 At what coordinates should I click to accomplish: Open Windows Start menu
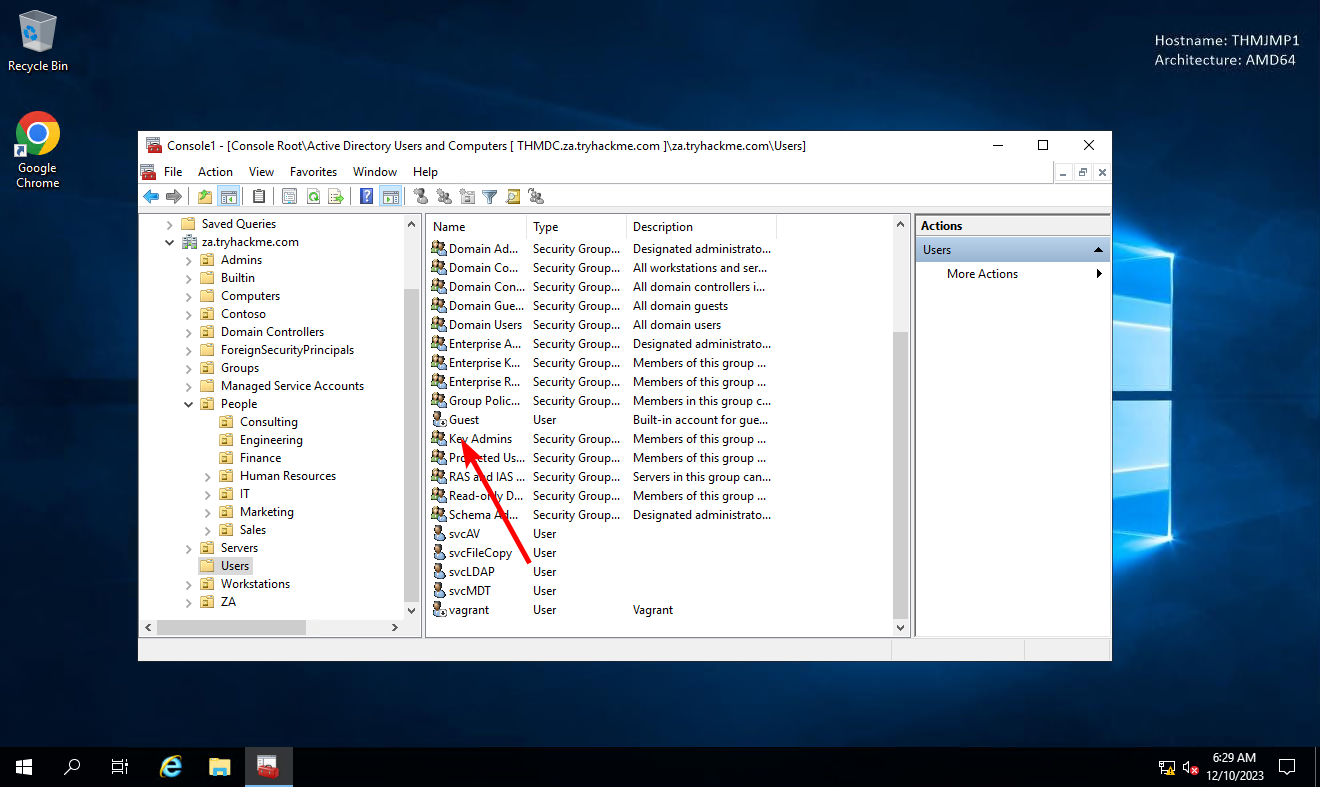coord(24,767)
